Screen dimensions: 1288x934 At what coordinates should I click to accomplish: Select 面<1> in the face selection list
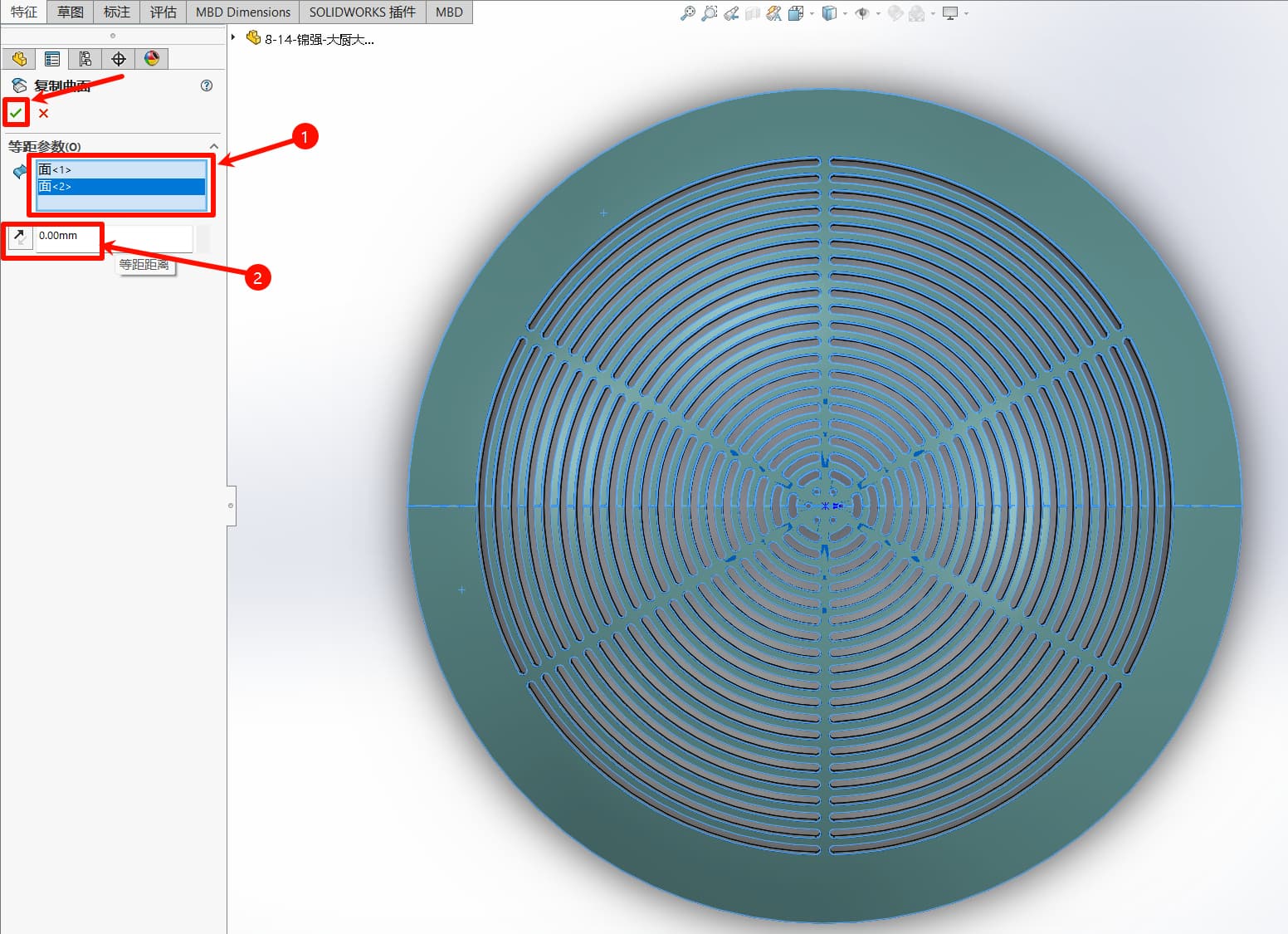(x=121, y=170)
